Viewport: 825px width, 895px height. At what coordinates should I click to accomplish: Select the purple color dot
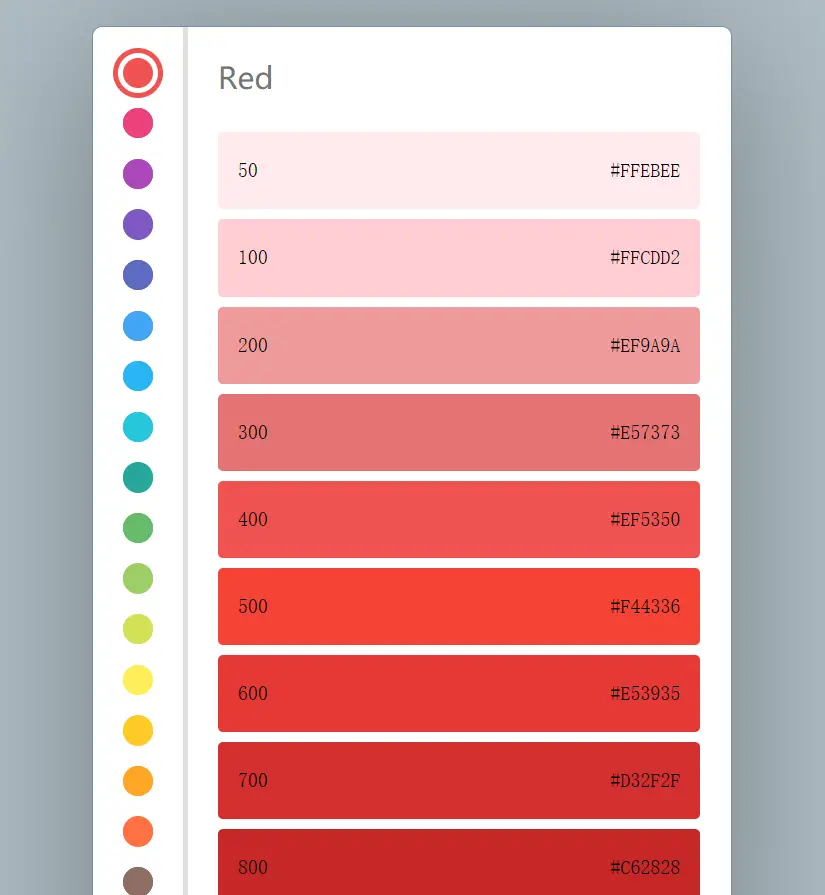point(138,174)
